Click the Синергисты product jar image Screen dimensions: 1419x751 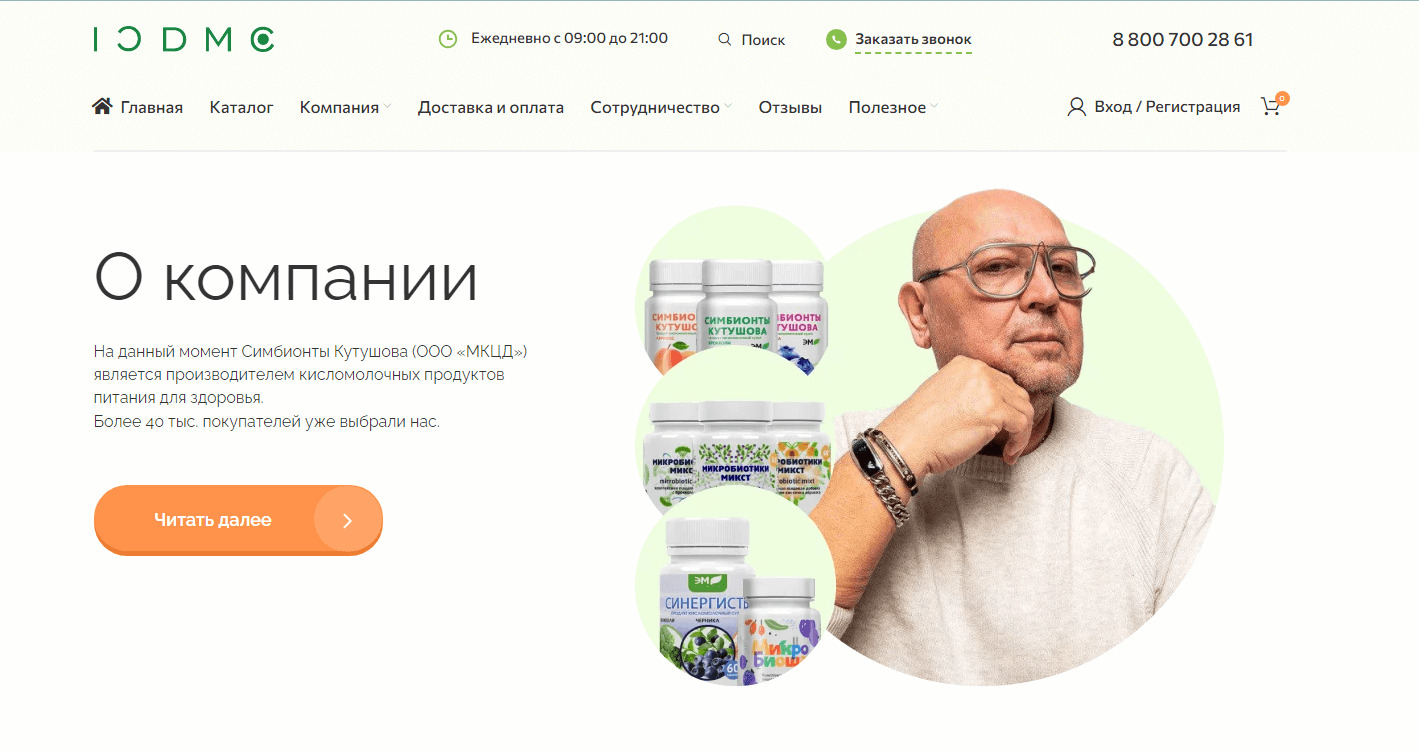(x=705, y=601)
